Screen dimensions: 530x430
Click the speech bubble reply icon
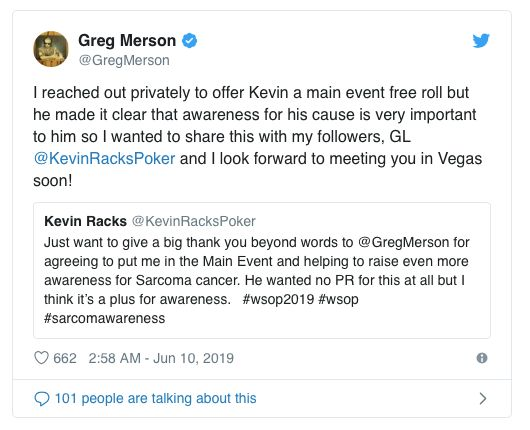(x=42, y=399)
